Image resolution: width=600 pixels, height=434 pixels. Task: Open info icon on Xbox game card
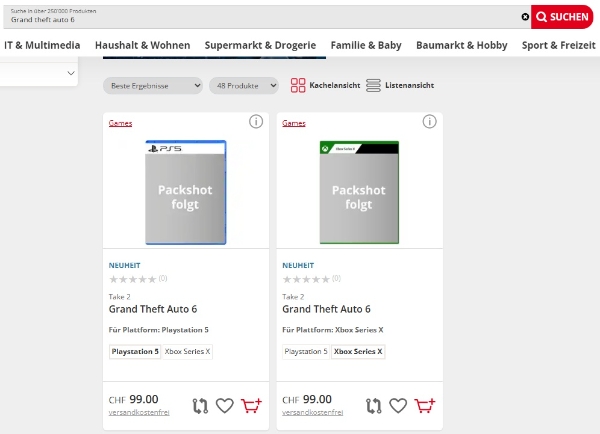tap(429, 122)
